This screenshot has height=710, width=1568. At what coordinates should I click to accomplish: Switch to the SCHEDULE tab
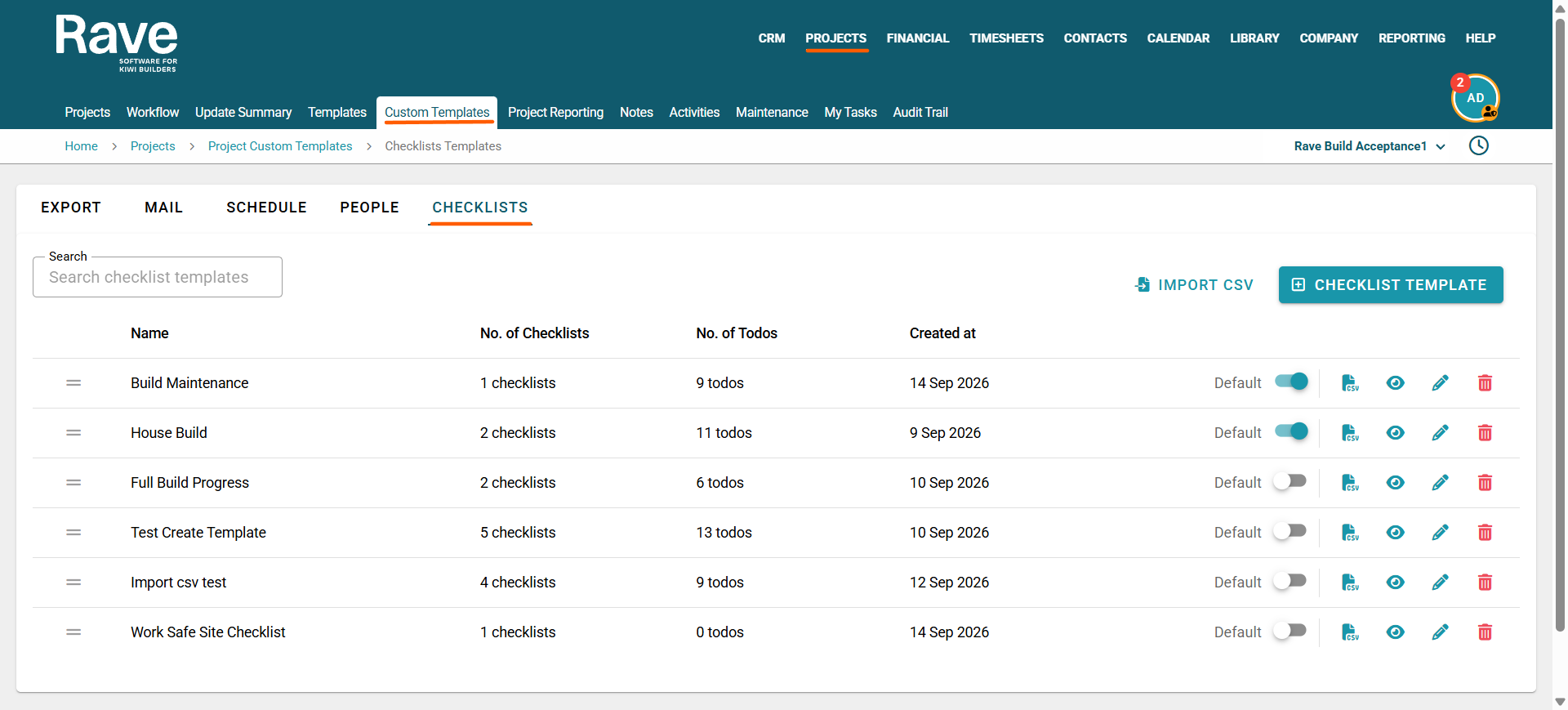point(266,208)
